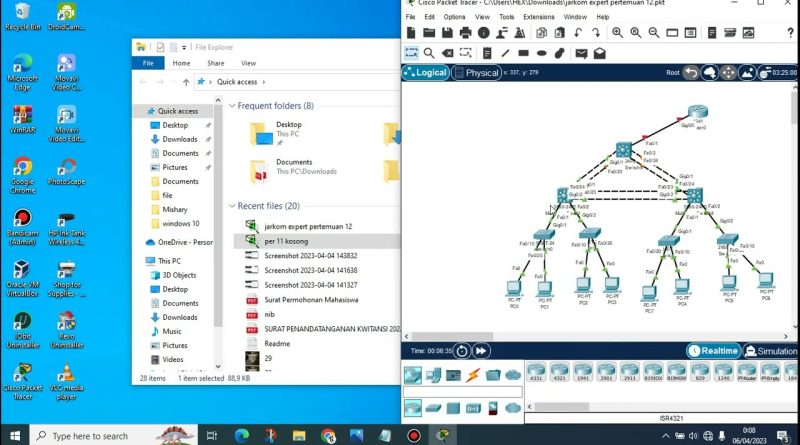This screenshot has width=800, height=445.
Task: Switch to Realtime mode
Action: tap(713, 351)
